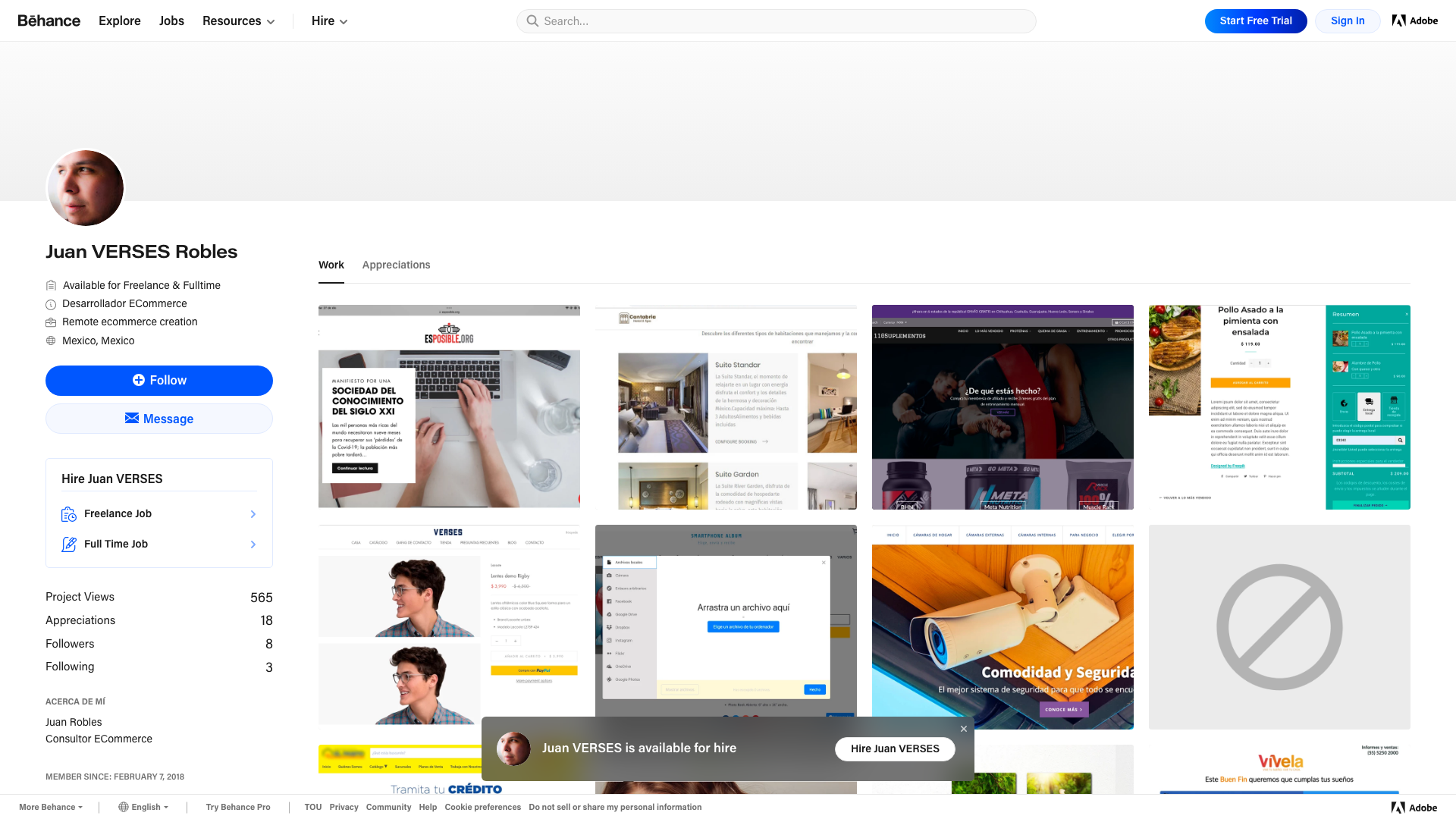Screen dimensions: 1456x819
Task: Click the Sign In button
Action: (x=1348, y=21)
